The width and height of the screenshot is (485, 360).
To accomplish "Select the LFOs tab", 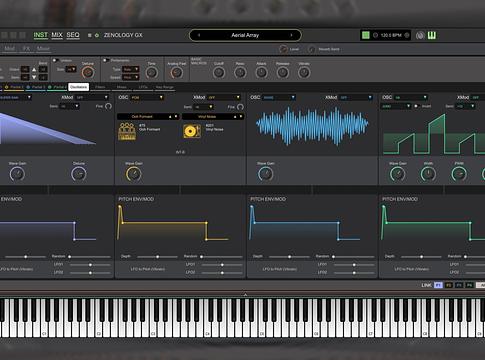I will (143, 87).
